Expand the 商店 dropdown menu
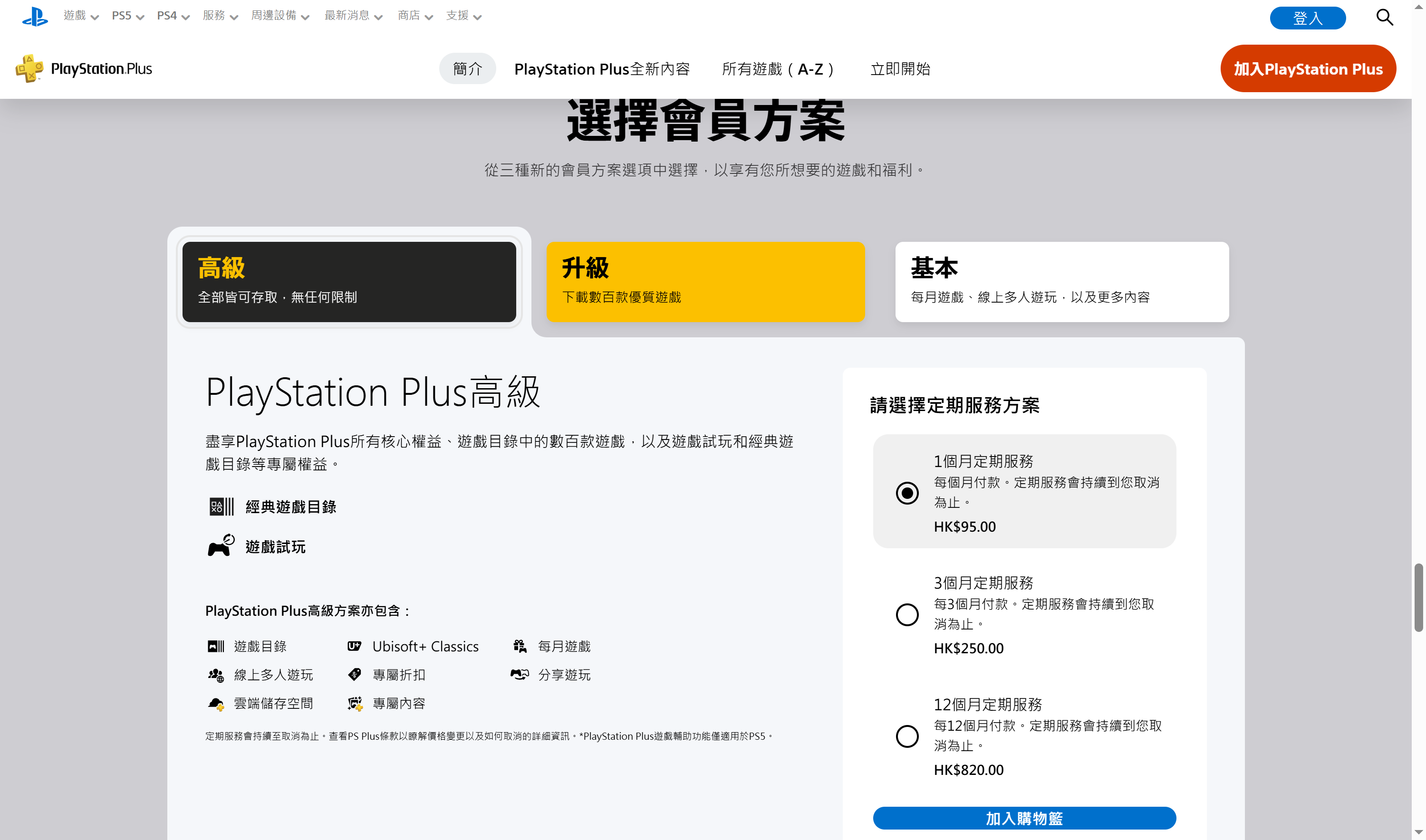Screen dimensions: 1426x840 (415, 16)
